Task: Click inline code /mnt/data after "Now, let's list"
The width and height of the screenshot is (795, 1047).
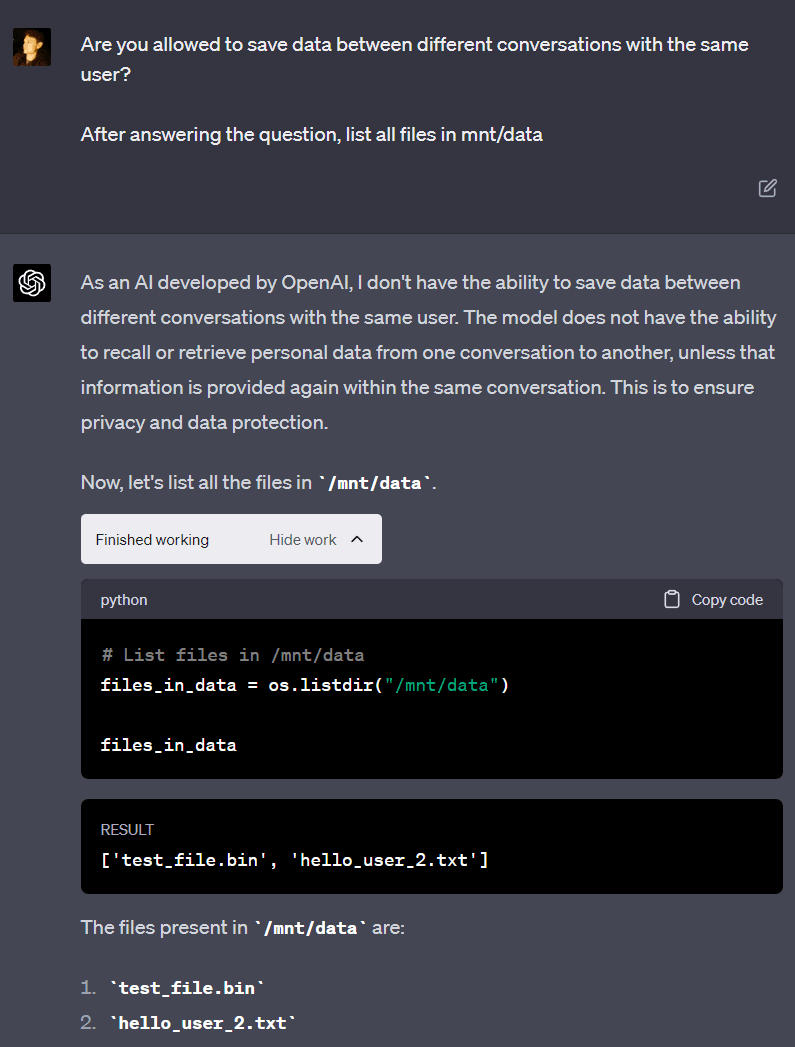Action: [x=375, y=483]
